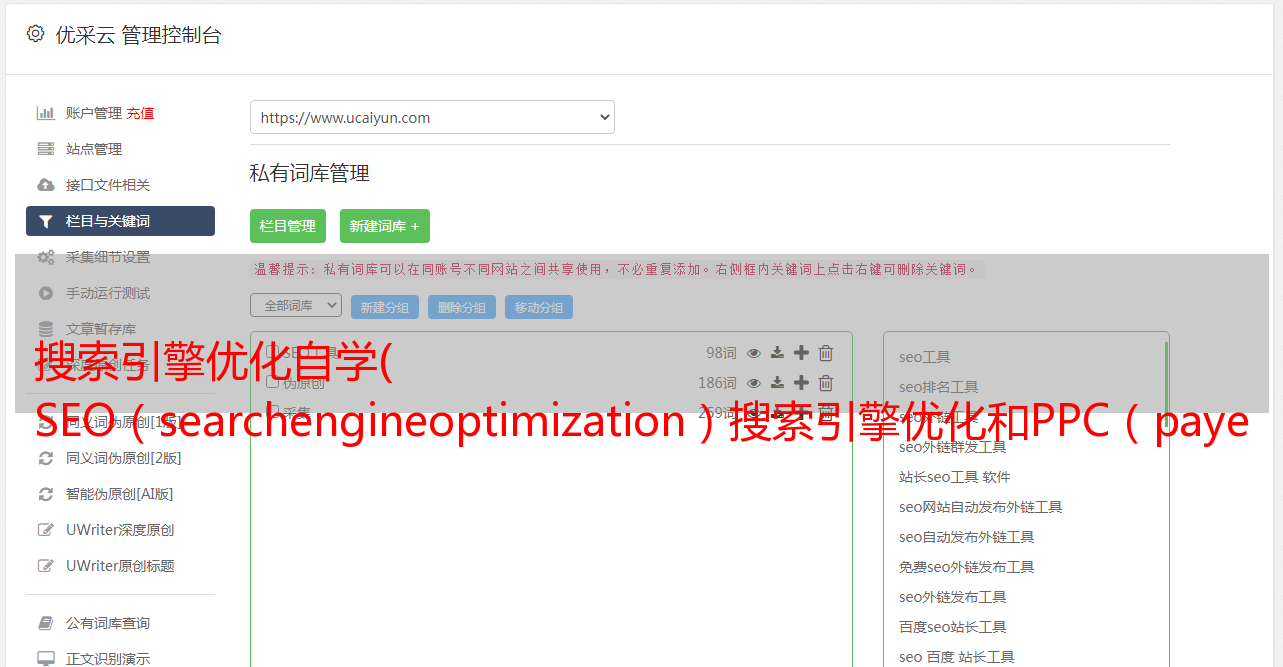Click the 移动分组 button
Viewport: 1283px width, 667px height.
539,307
